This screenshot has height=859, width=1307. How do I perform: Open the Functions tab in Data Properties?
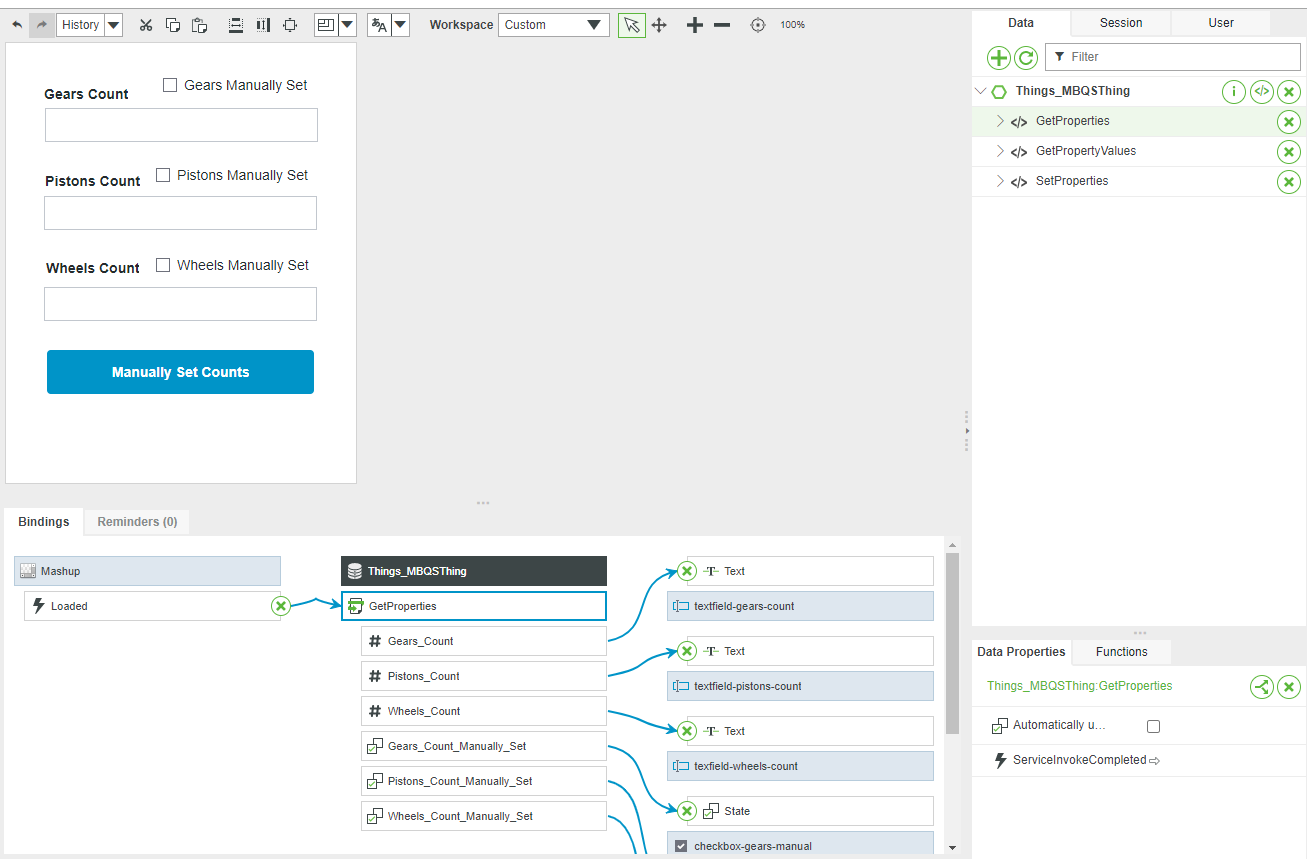coord(1120,651)
